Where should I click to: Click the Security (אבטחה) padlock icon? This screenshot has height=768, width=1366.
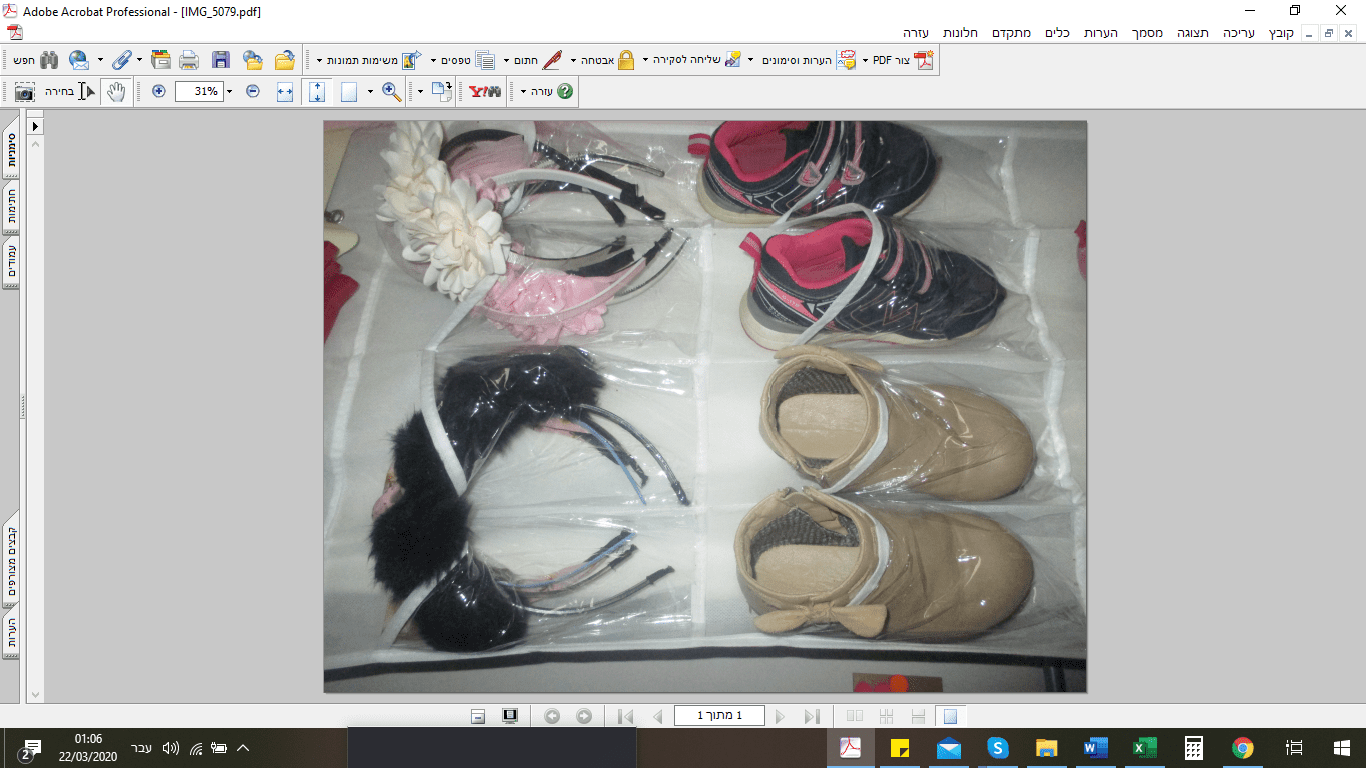coord(626,60)
